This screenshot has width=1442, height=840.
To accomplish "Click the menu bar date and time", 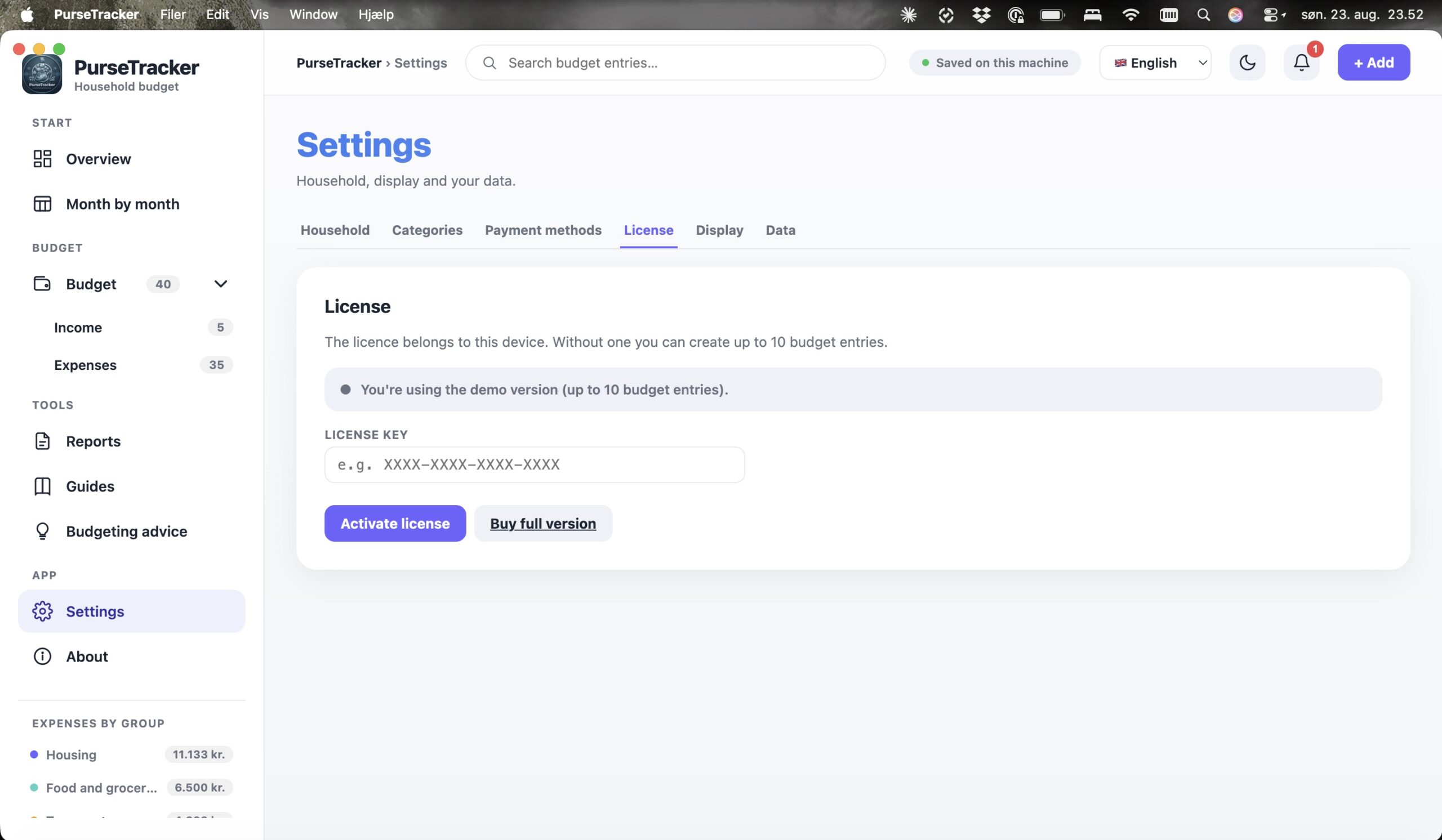I will click(1362, 14).
